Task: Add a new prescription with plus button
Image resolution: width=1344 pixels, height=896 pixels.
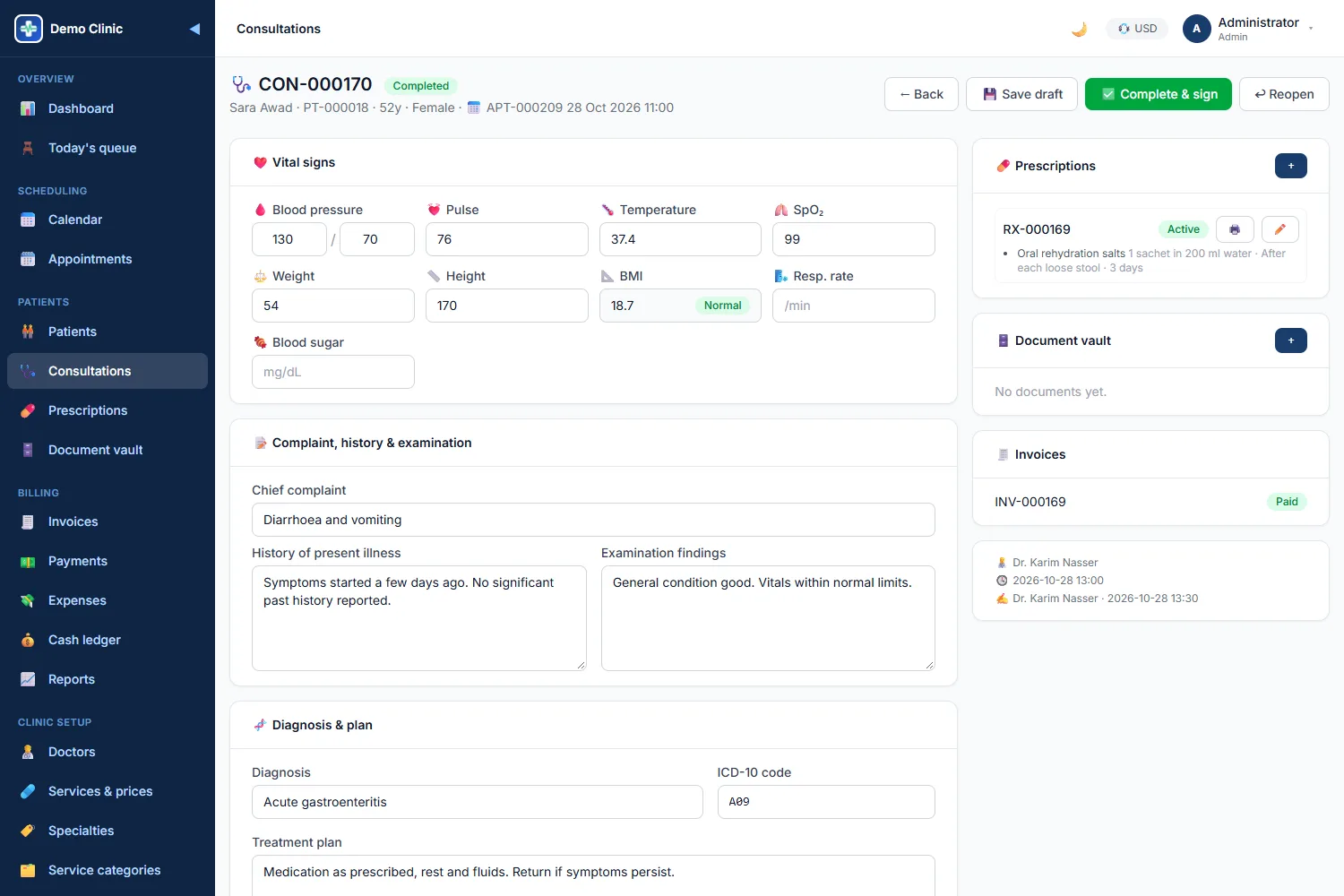Action: pos(1291,166)
